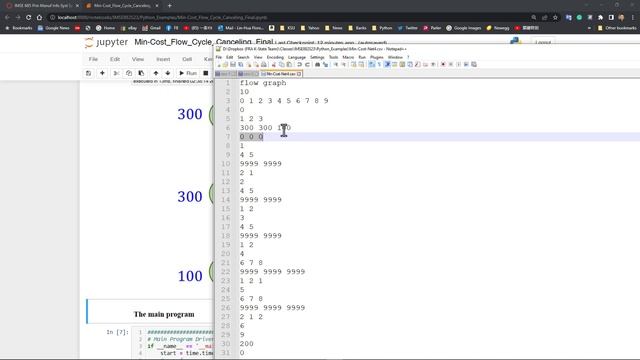Viewport: 640px width, 360px height.
Task: Cut selected cells in Jupyter toolbar
Action: point(116,73)
